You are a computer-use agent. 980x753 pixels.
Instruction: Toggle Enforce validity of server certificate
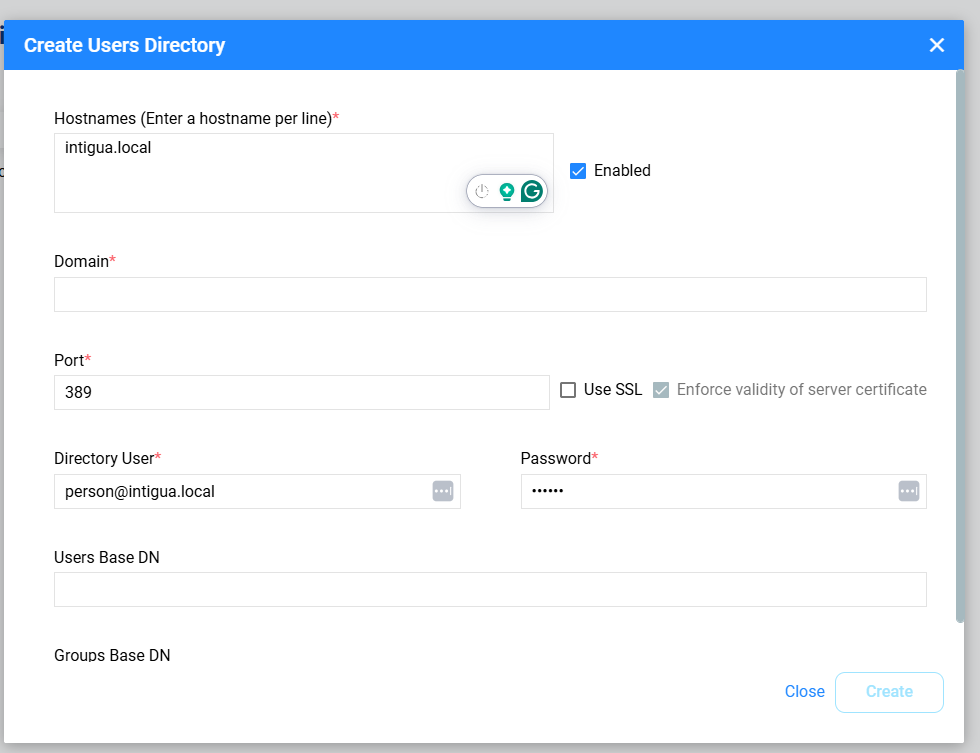(x=661, y=390)
